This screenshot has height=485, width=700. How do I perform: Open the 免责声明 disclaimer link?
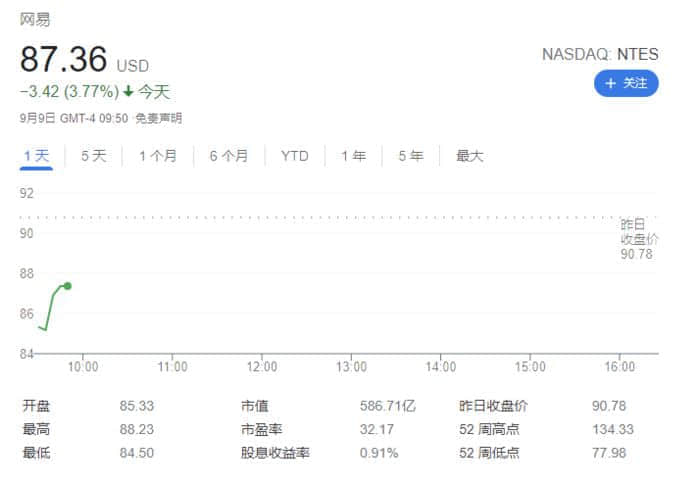coord(158,118)
